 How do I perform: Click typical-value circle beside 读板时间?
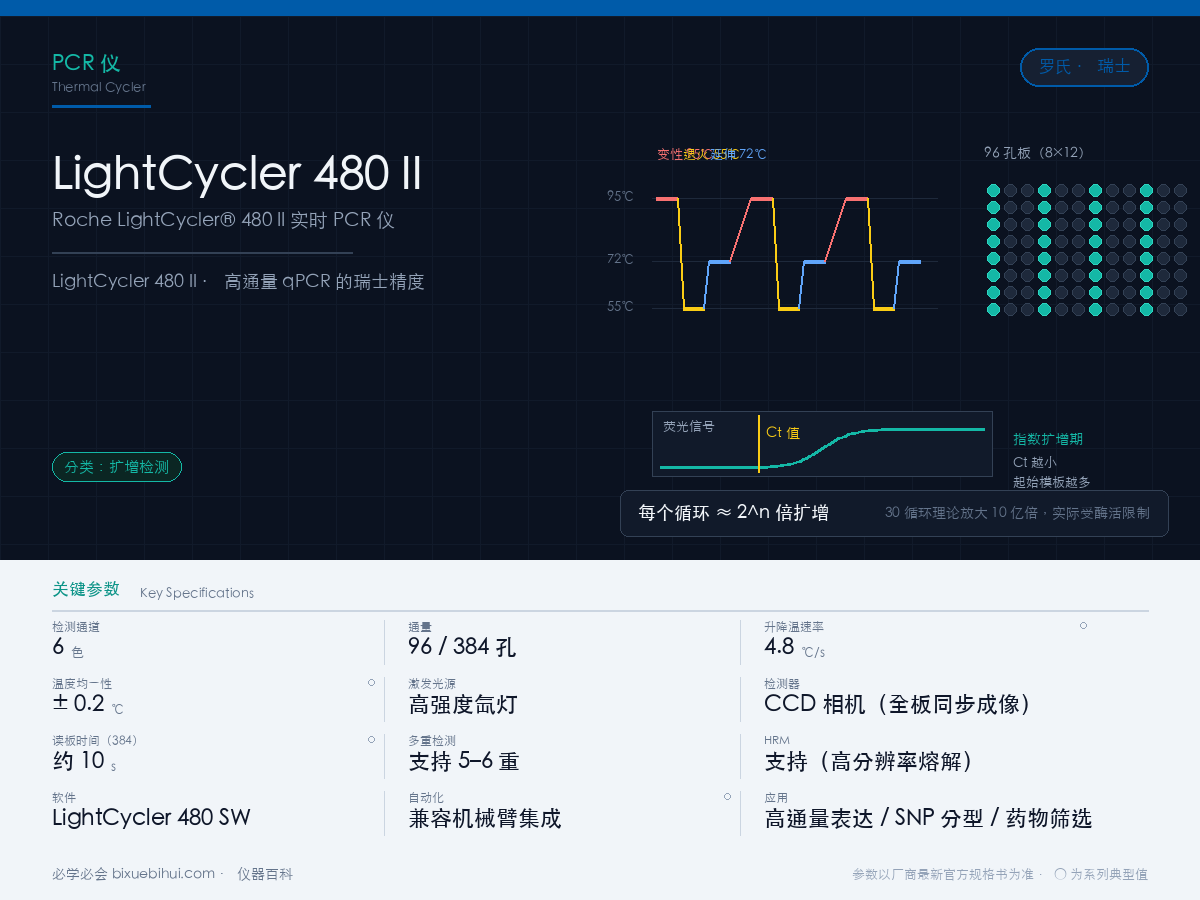pos(371,739)
